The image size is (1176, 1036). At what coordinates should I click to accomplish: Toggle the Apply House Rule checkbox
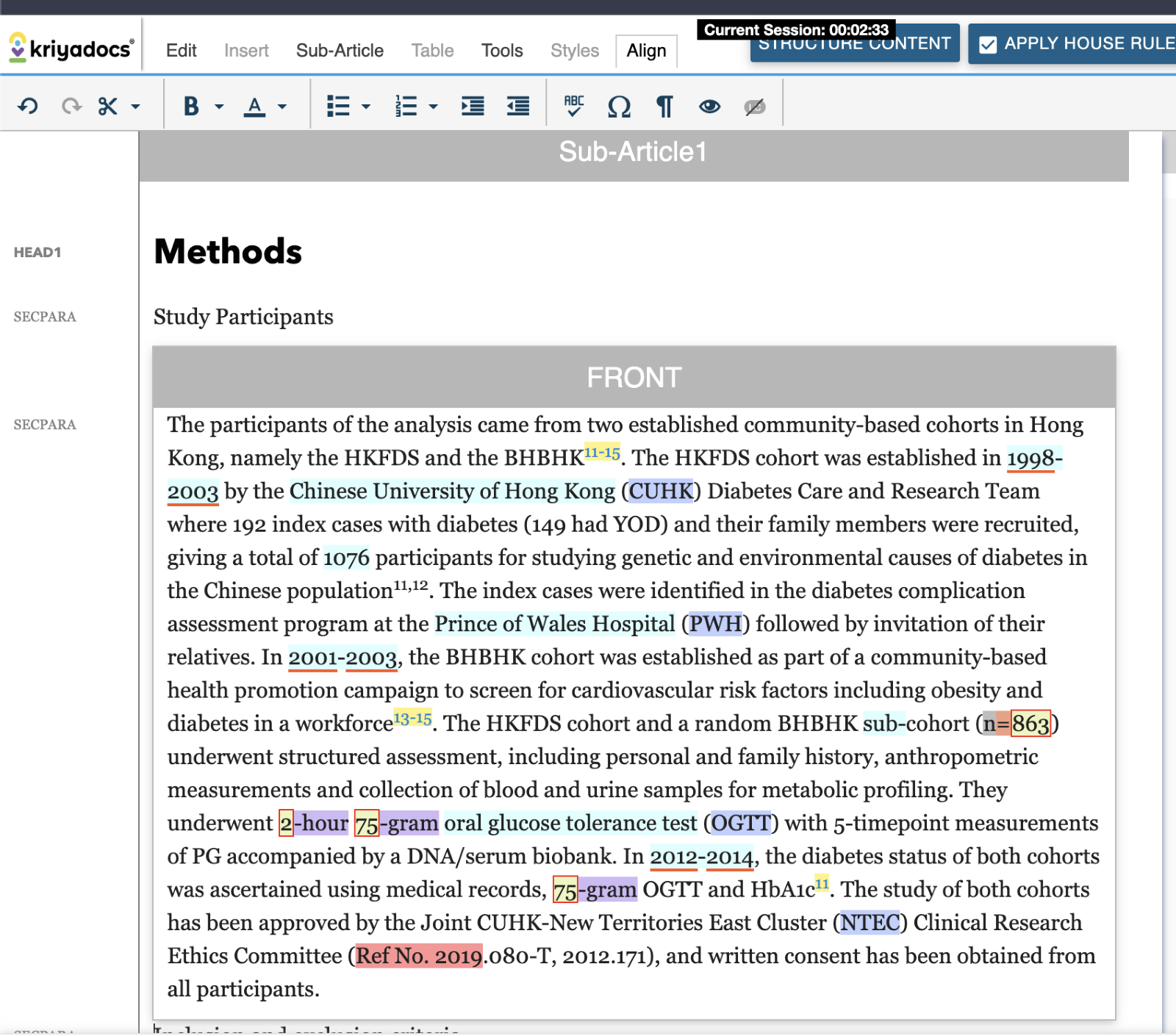click(988, 44)
